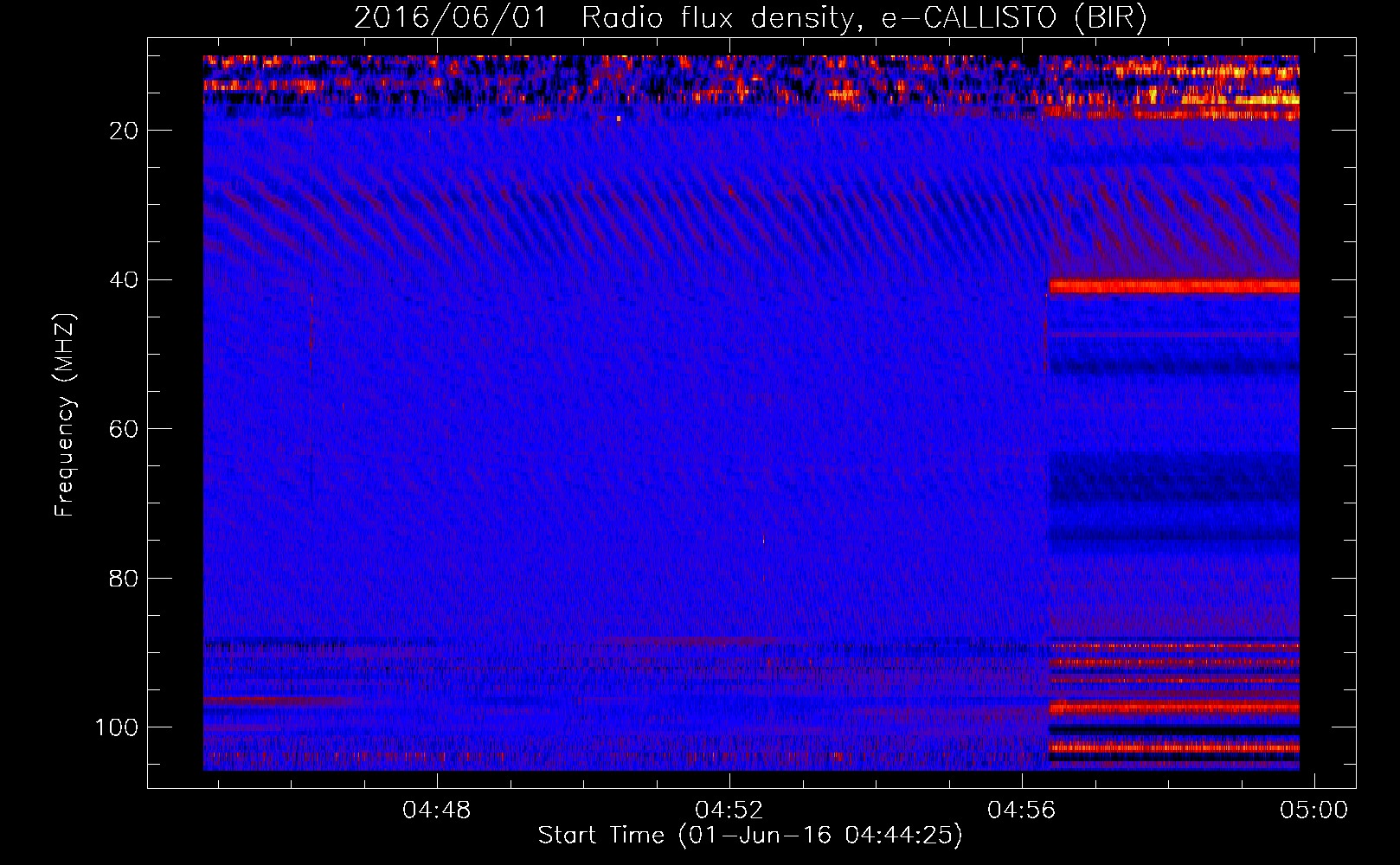Viewport: 1400px width, 865px height.
Task: Click the 04:48 time tick label
Action: (x=437, y=811)
